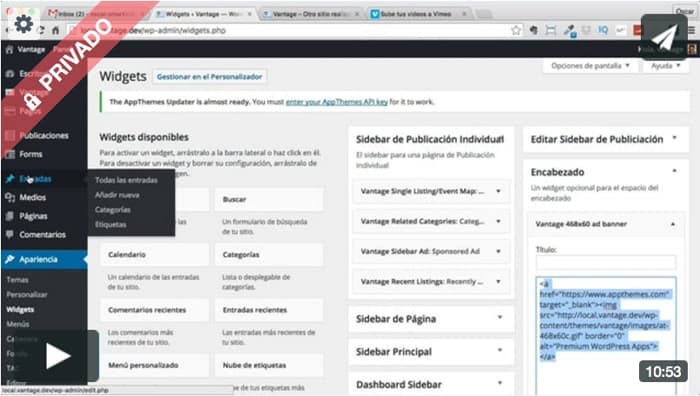Screen dimensions: 700x396
Task: Click the Medios media icon in sidebar
Action: click(10, 197)
